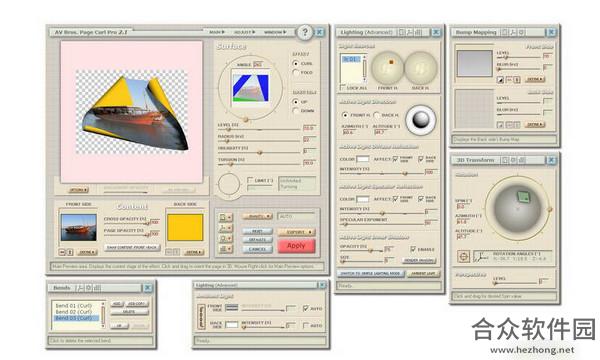Viewport: 600px width, 360px height.
Task: Open the Export dropdown button
Action: 296,232
